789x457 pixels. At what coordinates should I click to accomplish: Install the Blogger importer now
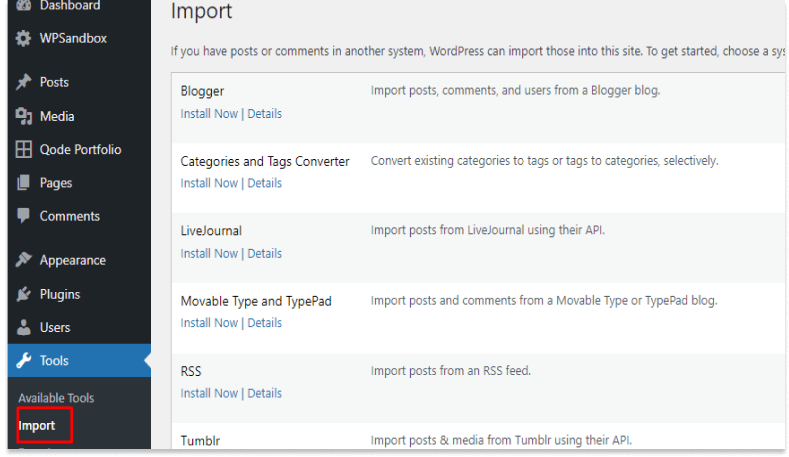click(209, 114)
